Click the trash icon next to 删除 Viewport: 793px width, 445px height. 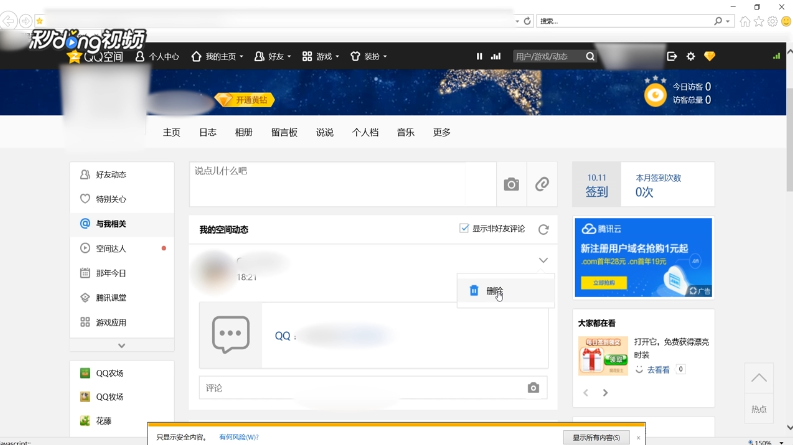click(474, 291)
